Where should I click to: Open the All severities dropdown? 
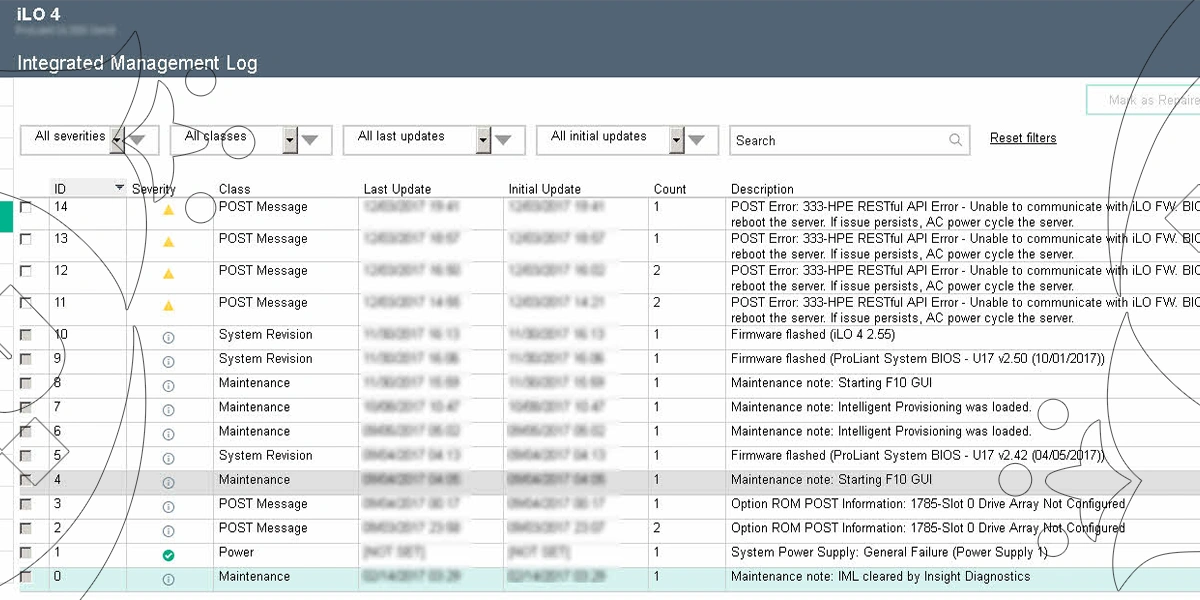click(117, 141)
